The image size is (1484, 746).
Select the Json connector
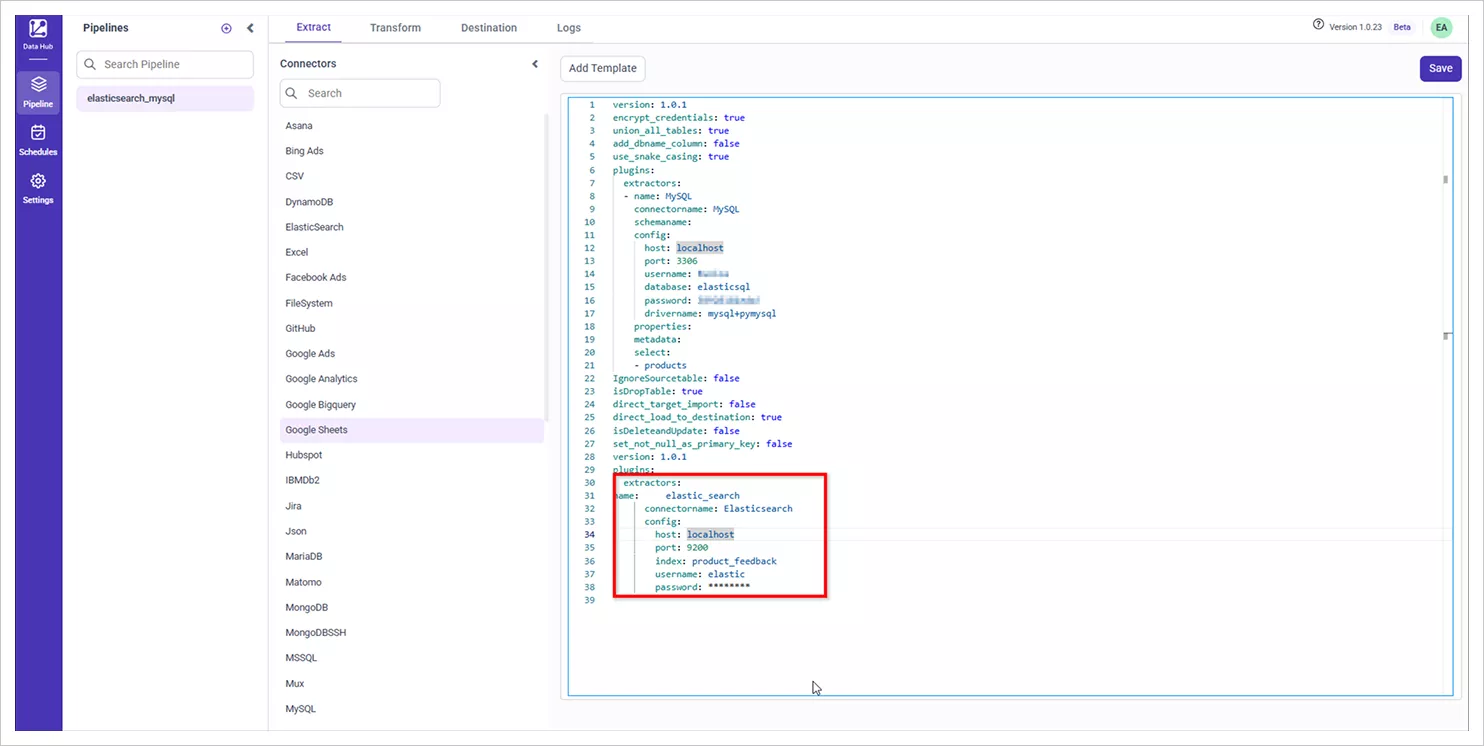coord(412,531)
